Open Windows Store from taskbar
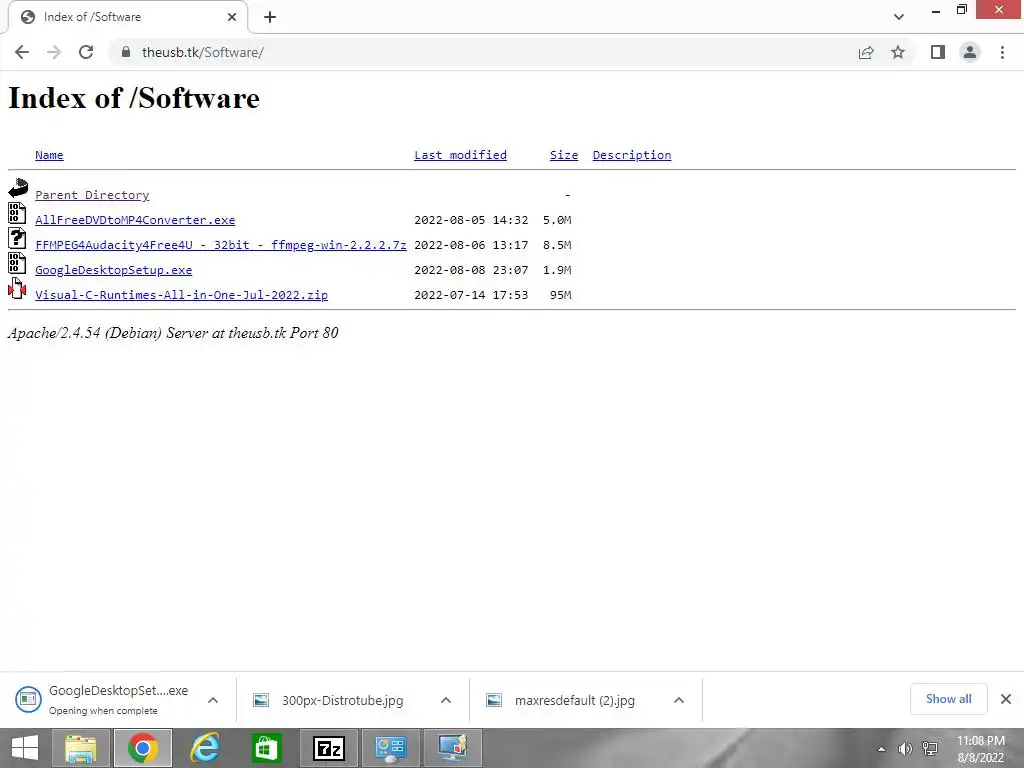Image resolution: width=1024 pixels, height=768 pixels. pyautogui.click(x=266, y=748)
